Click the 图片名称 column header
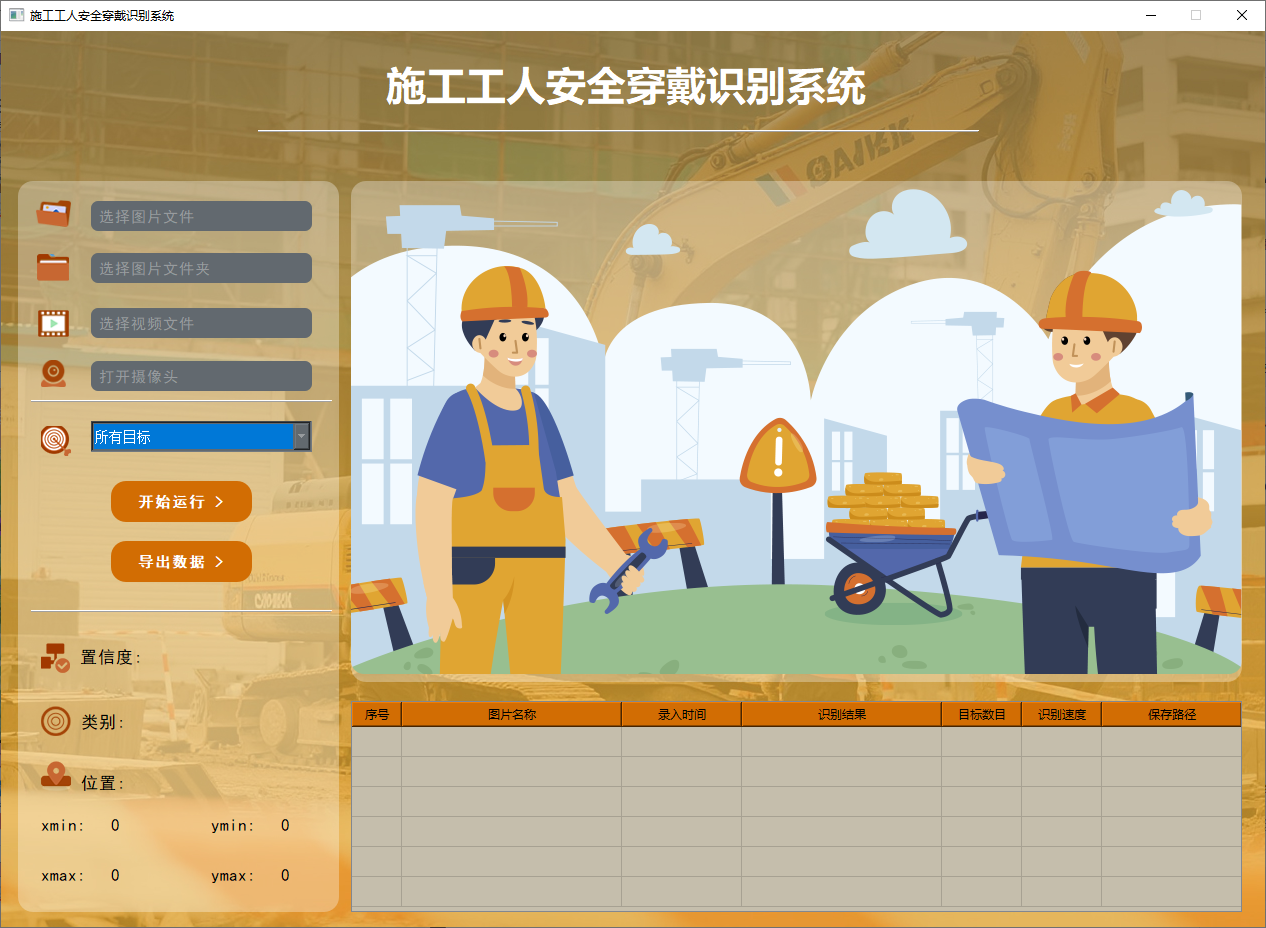The width and height of the screenshot is (1266, 928). pos(512,714)
